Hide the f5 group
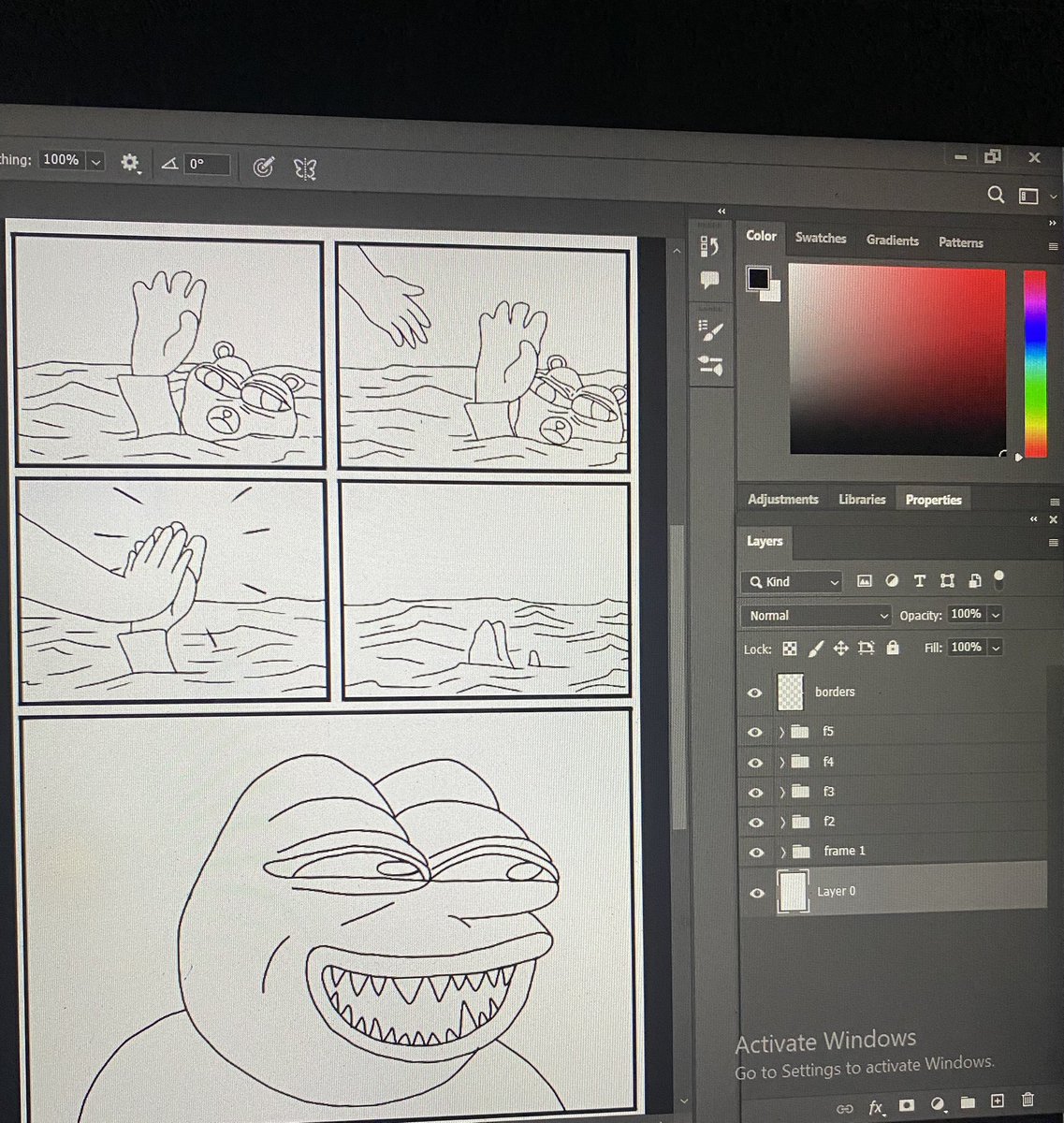The image size is (1064, 1123). point(755,733)
